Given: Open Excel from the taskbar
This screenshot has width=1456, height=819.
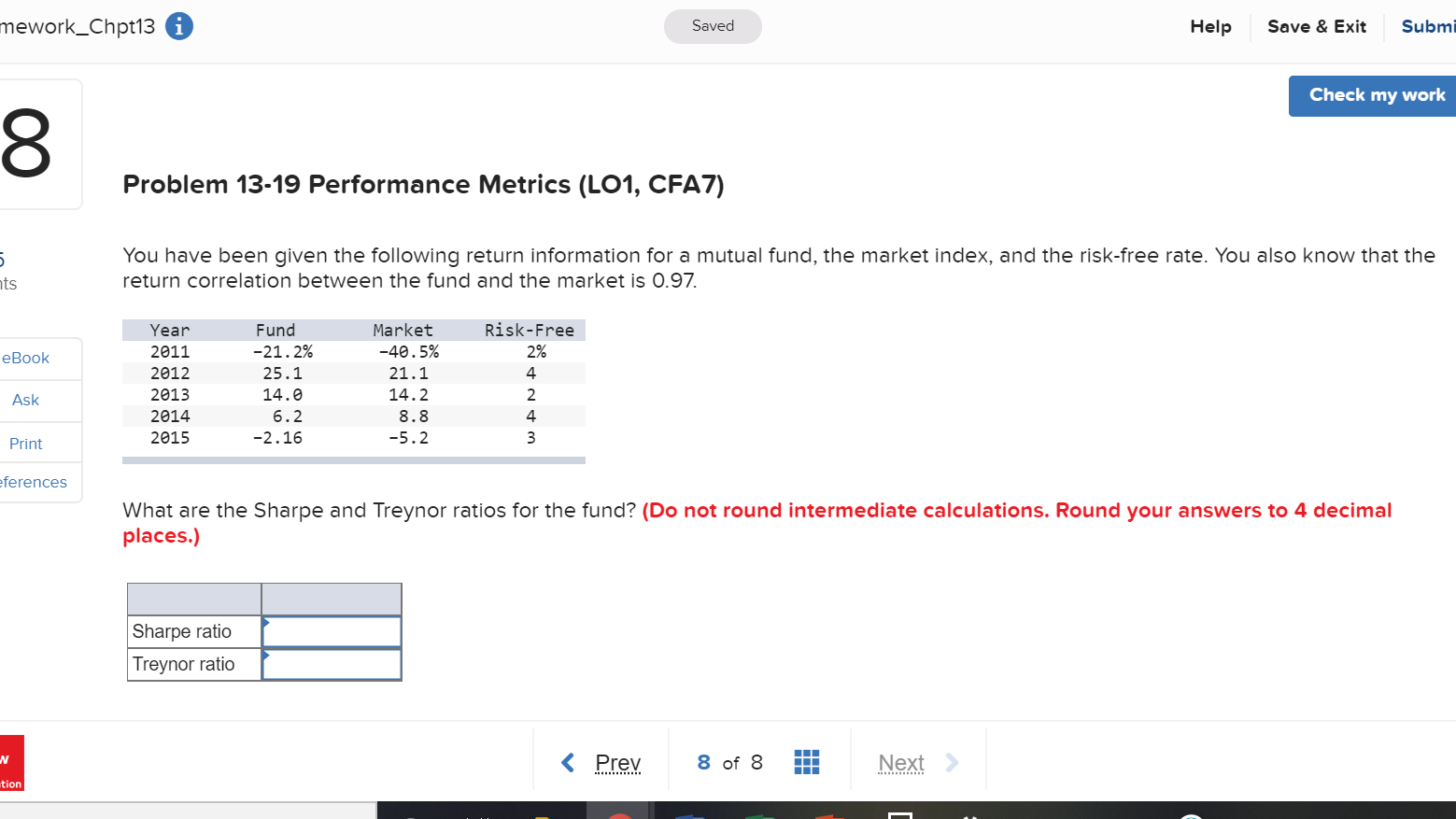Looking at the screenshot, I should (x=761, y=812).
